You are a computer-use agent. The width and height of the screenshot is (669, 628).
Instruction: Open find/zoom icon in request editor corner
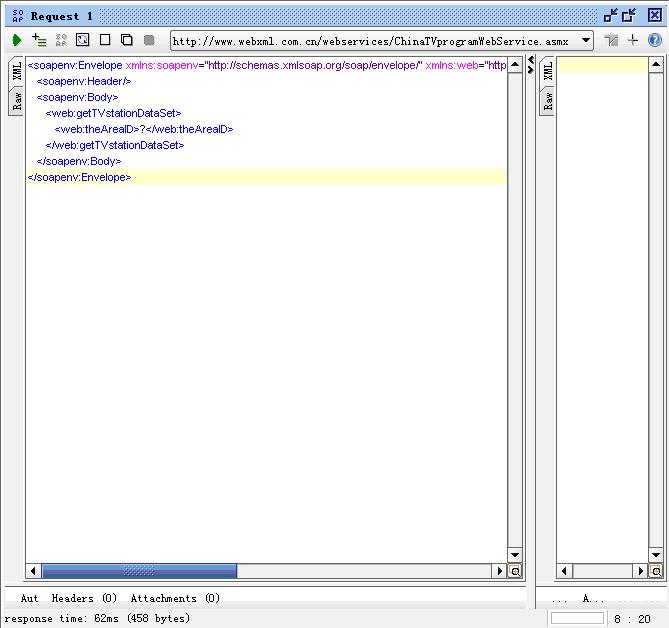[x=515, y=571]
